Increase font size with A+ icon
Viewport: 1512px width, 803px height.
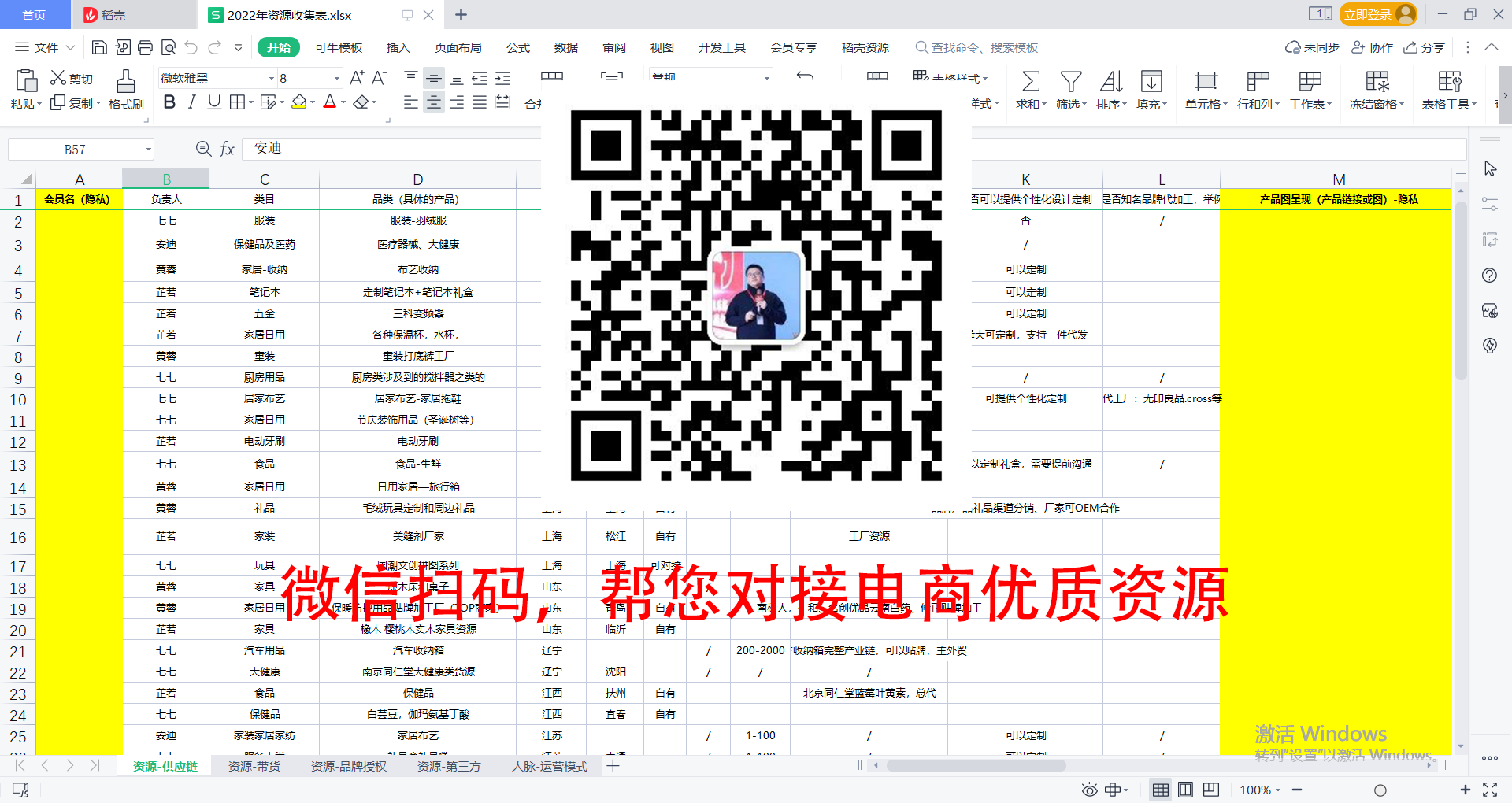pyautogui.click(x=357, y=78)
